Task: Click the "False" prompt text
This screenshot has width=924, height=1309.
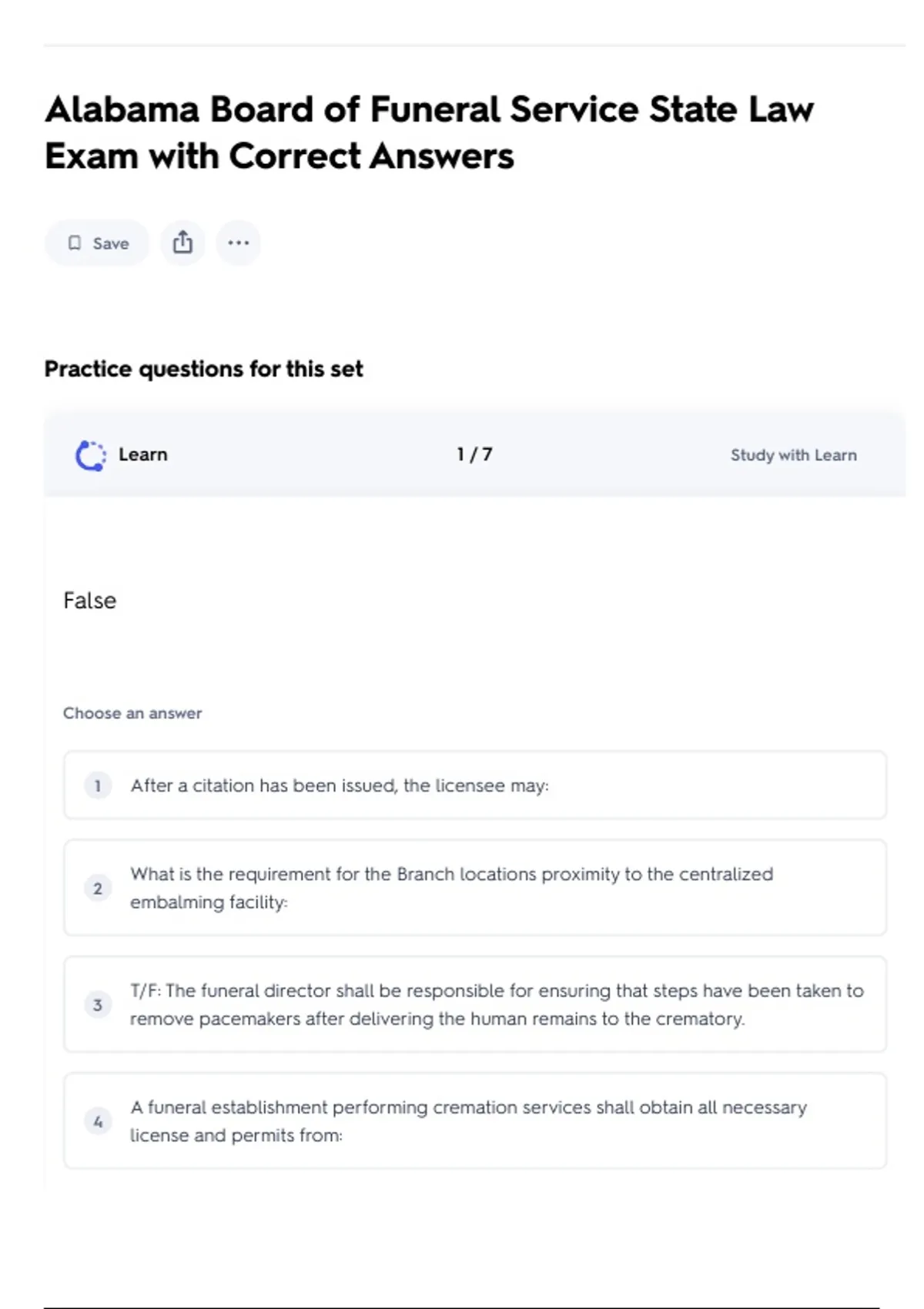Action: coord(90,601)
